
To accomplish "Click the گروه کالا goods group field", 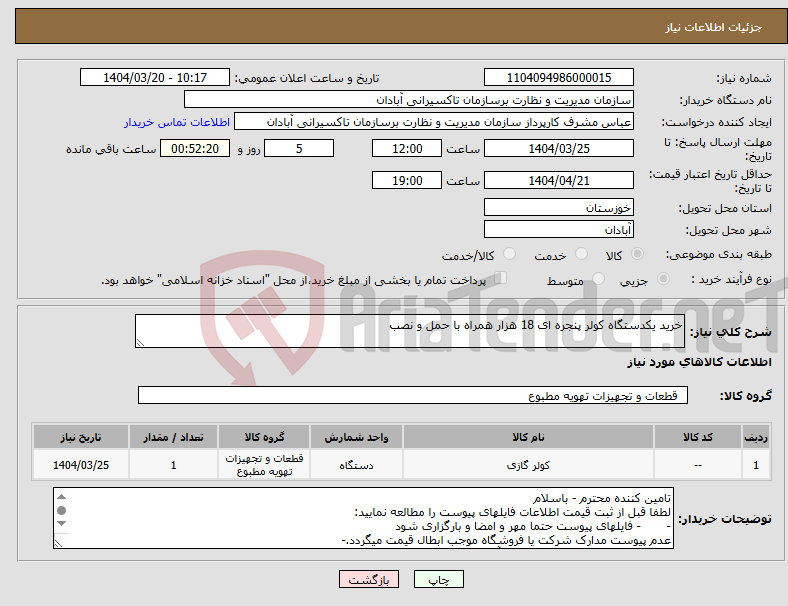I will point(413,395).
